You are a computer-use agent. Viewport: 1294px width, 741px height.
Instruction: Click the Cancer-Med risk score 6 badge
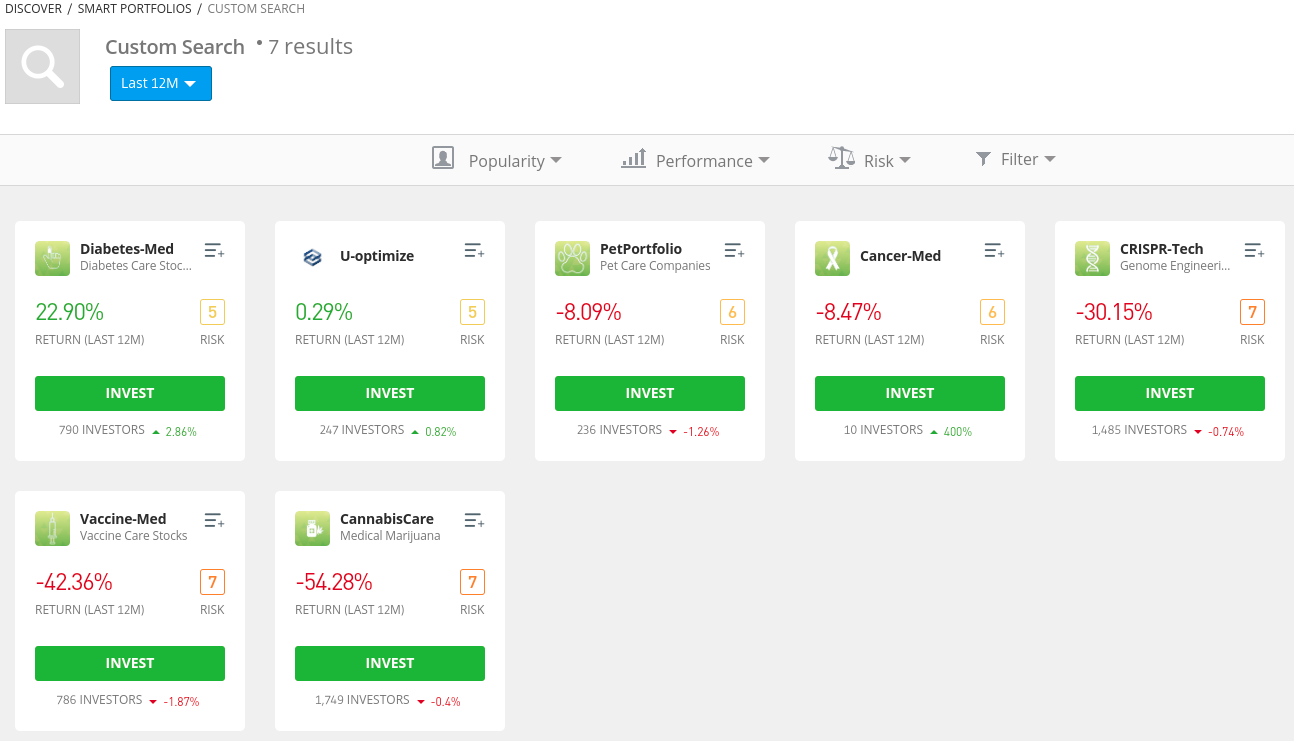coord(992,312)
